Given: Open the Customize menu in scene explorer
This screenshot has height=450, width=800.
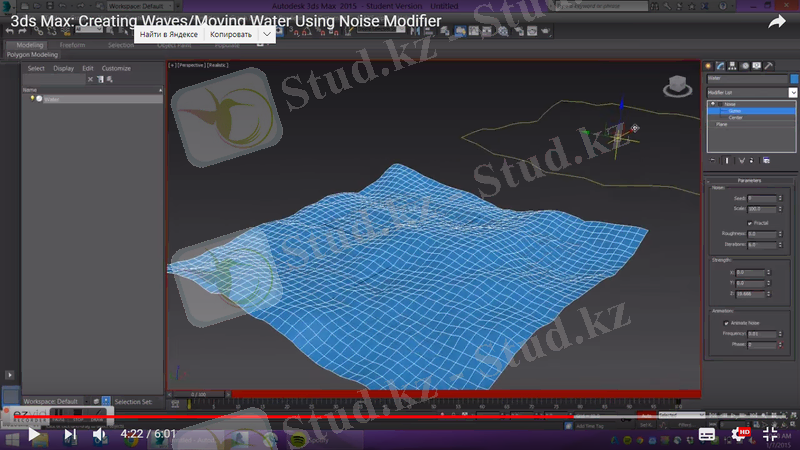Looking at the screenshot, I should point(116,68).
